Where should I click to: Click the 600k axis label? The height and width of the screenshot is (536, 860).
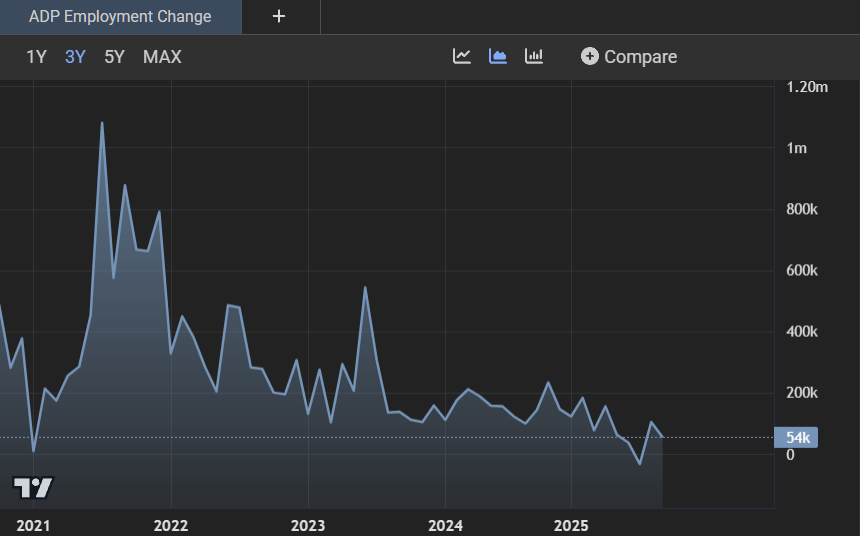click(801, 270)
